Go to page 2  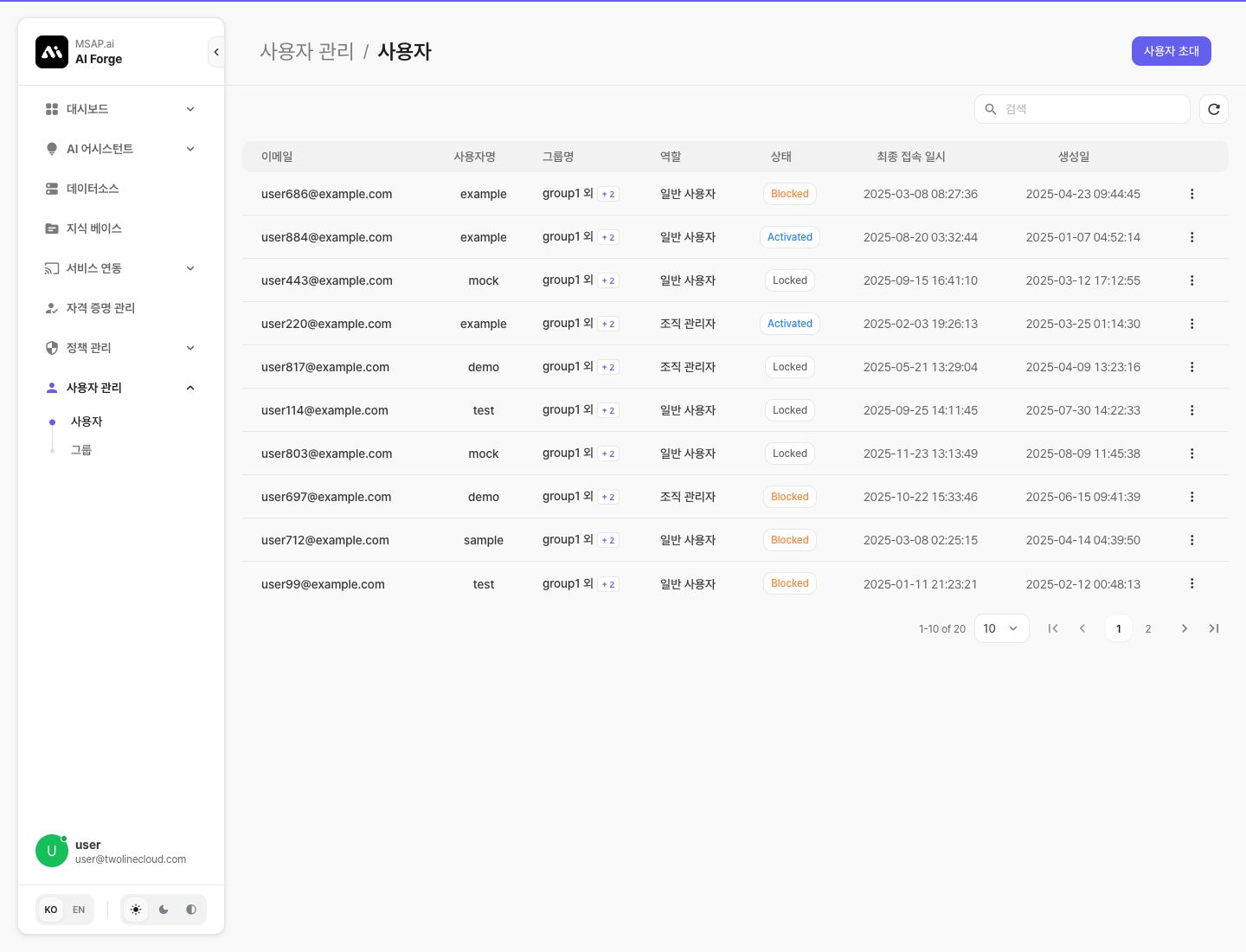(1148, 628)
